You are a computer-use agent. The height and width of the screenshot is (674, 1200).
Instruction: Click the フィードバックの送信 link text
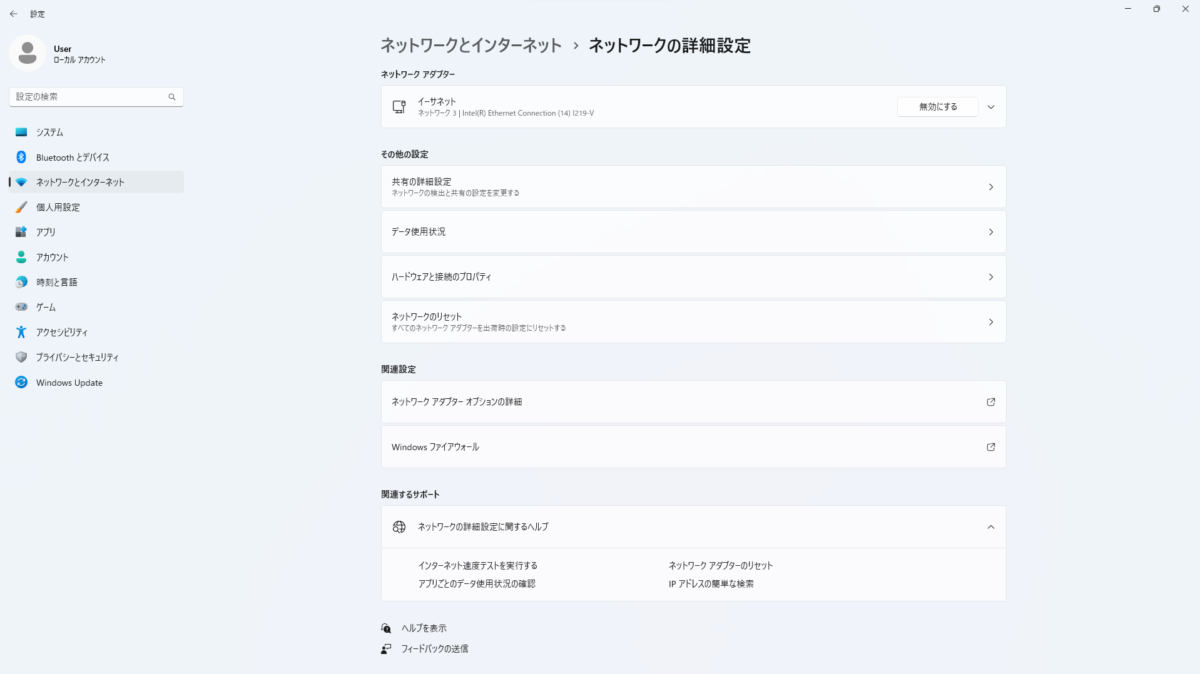click(434, 648)
